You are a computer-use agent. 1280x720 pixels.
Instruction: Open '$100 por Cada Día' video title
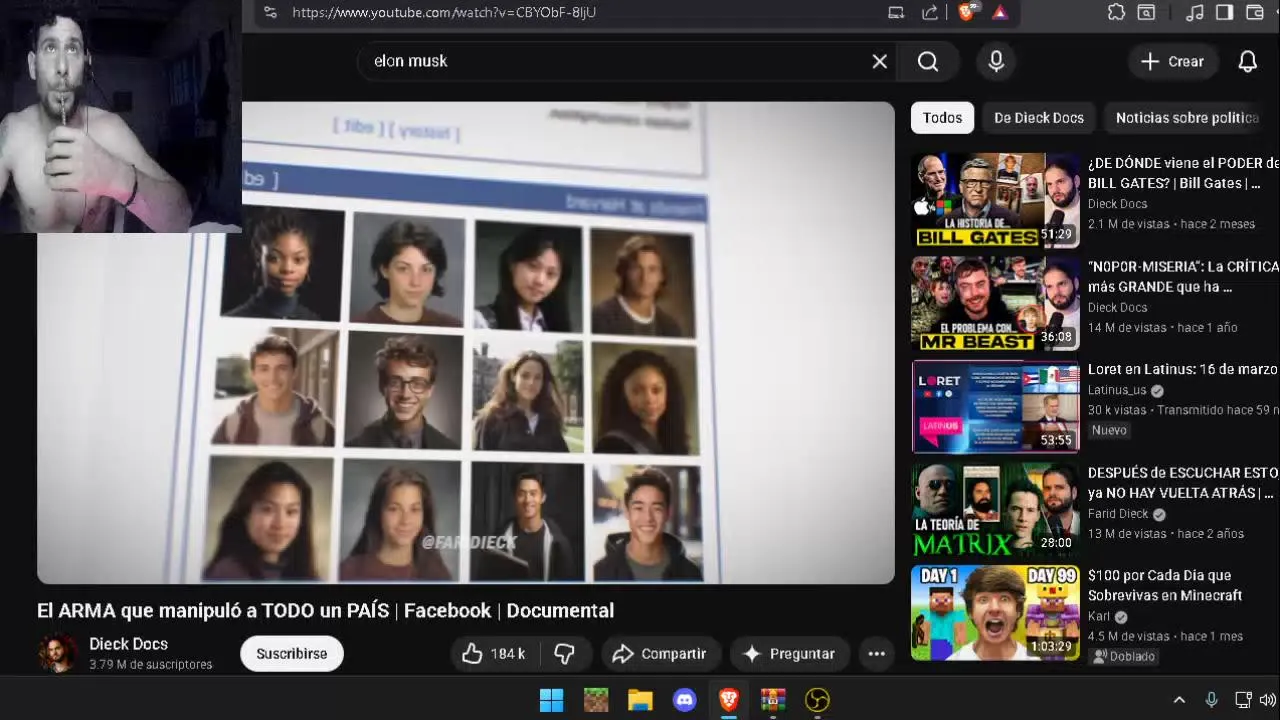click(x=1165, y=585)
